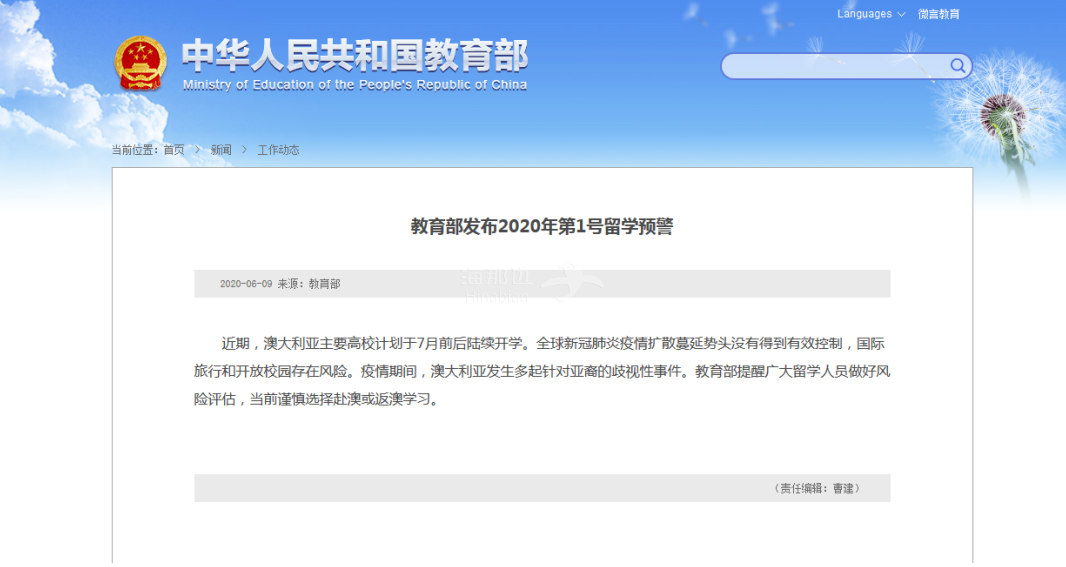The height and width of the screenshot is (567, 1066).
Task: Click the magnifier search icon
Action: tap(957, 66)
